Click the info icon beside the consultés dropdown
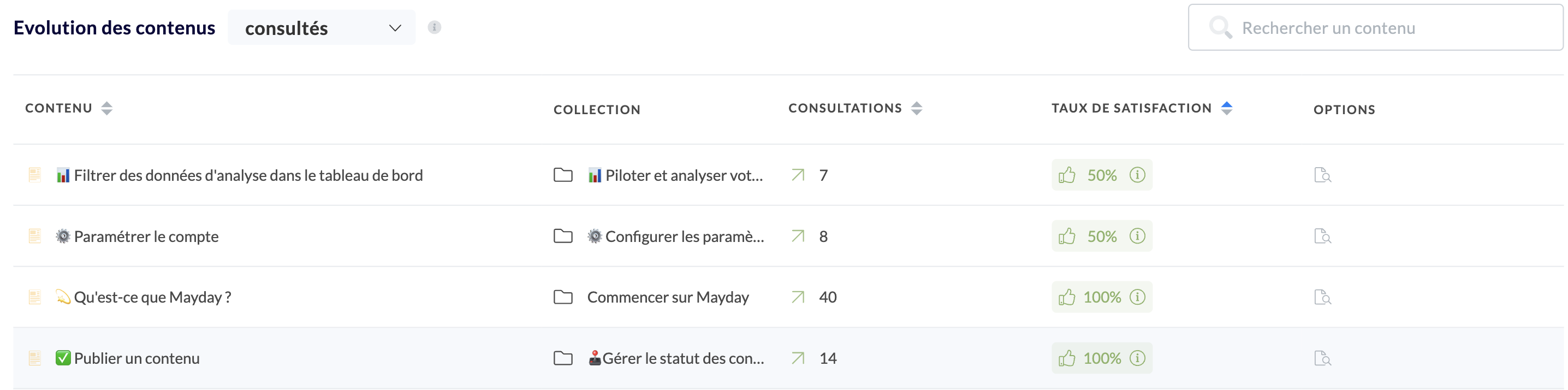This screenshot has height=390, width=1568. 434,27
